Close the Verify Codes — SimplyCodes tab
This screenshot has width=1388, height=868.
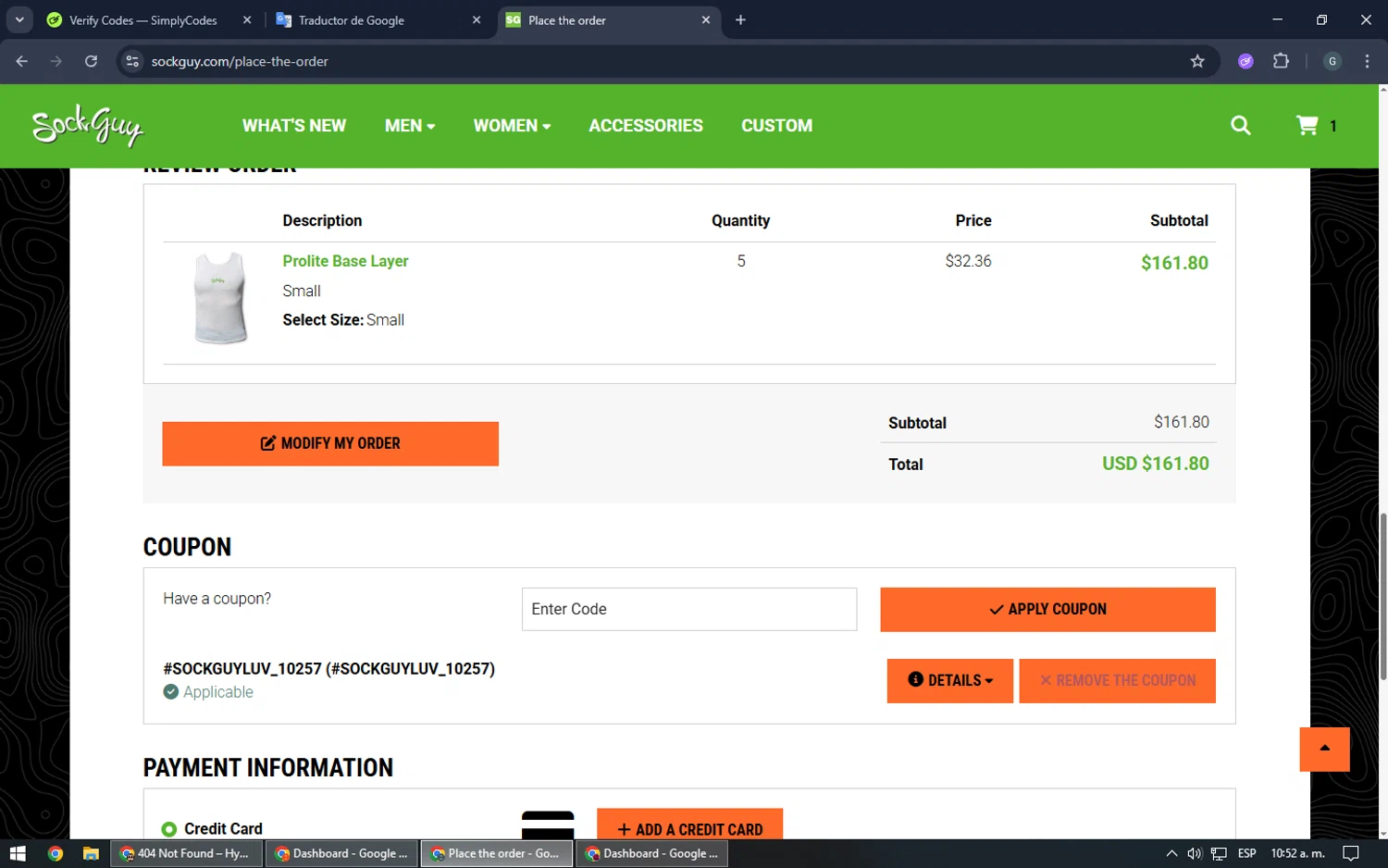point(247,19)
